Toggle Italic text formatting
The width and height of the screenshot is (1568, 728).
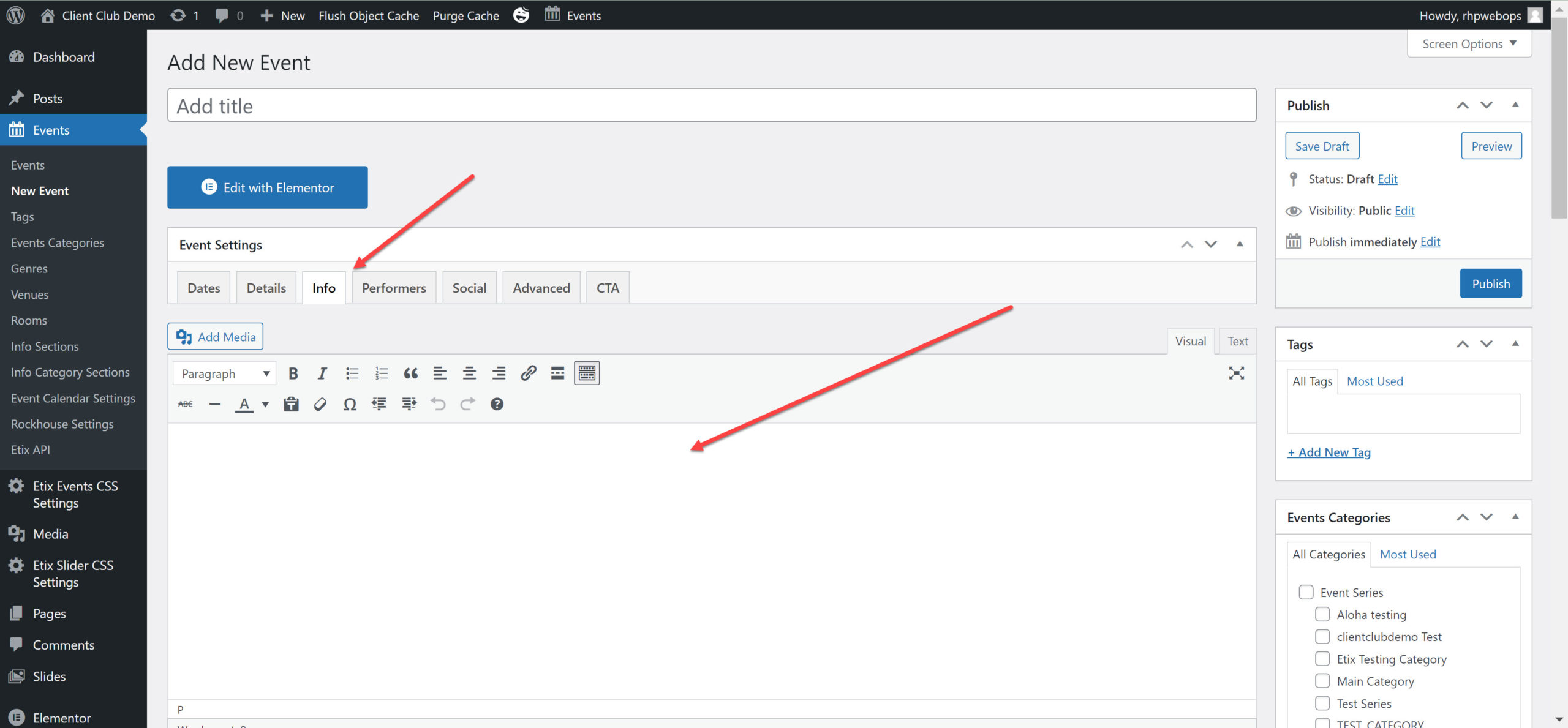[x=322, y=373]
